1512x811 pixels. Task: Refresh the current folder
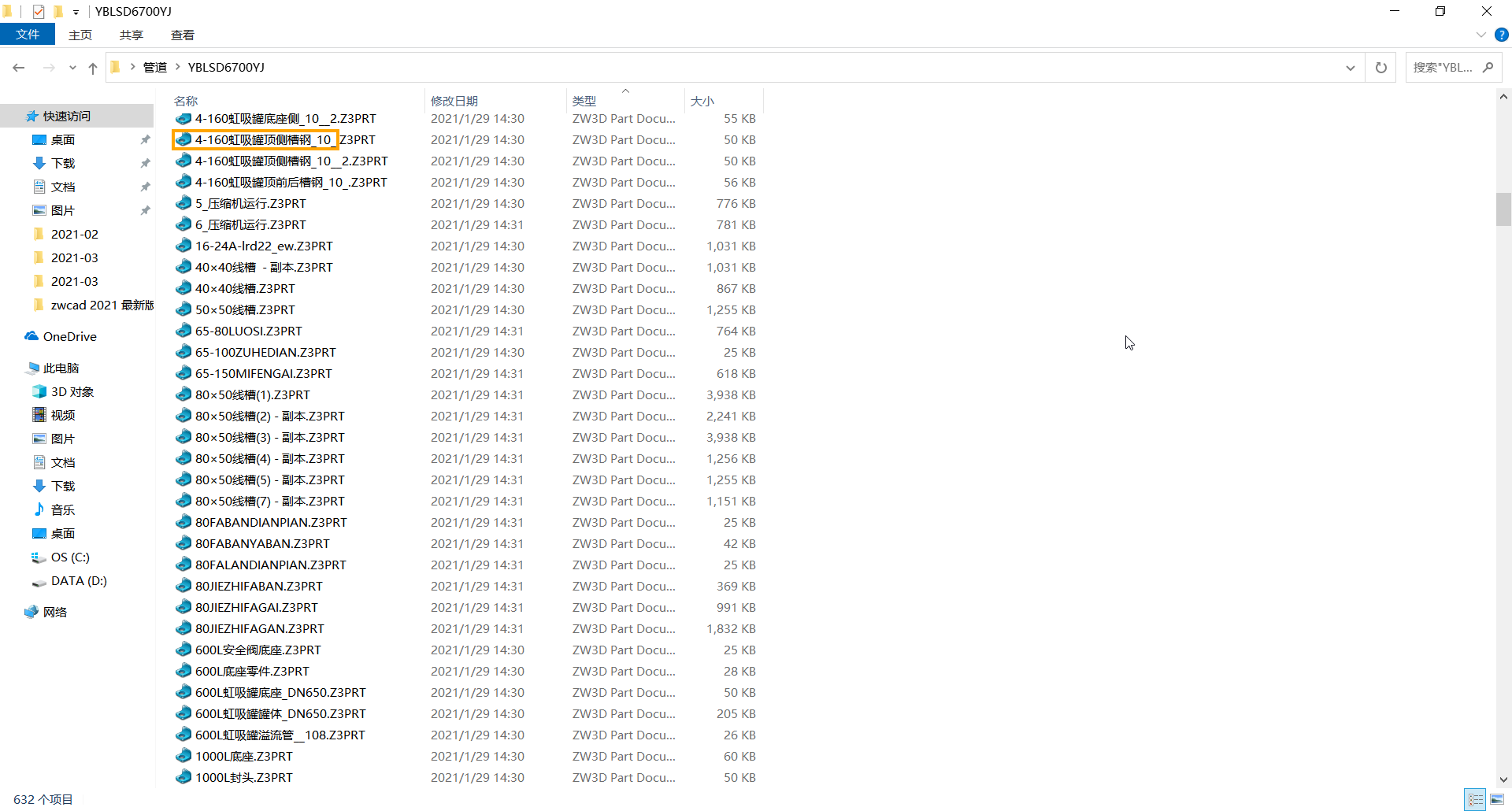pyautogui.click(x=1380, y=68)
